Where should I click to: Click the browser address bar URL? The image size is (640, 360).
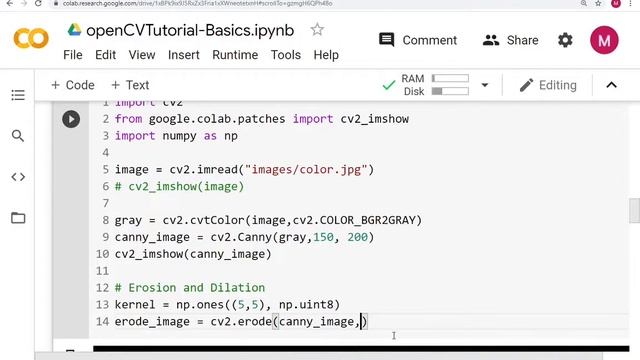[198, 3]
